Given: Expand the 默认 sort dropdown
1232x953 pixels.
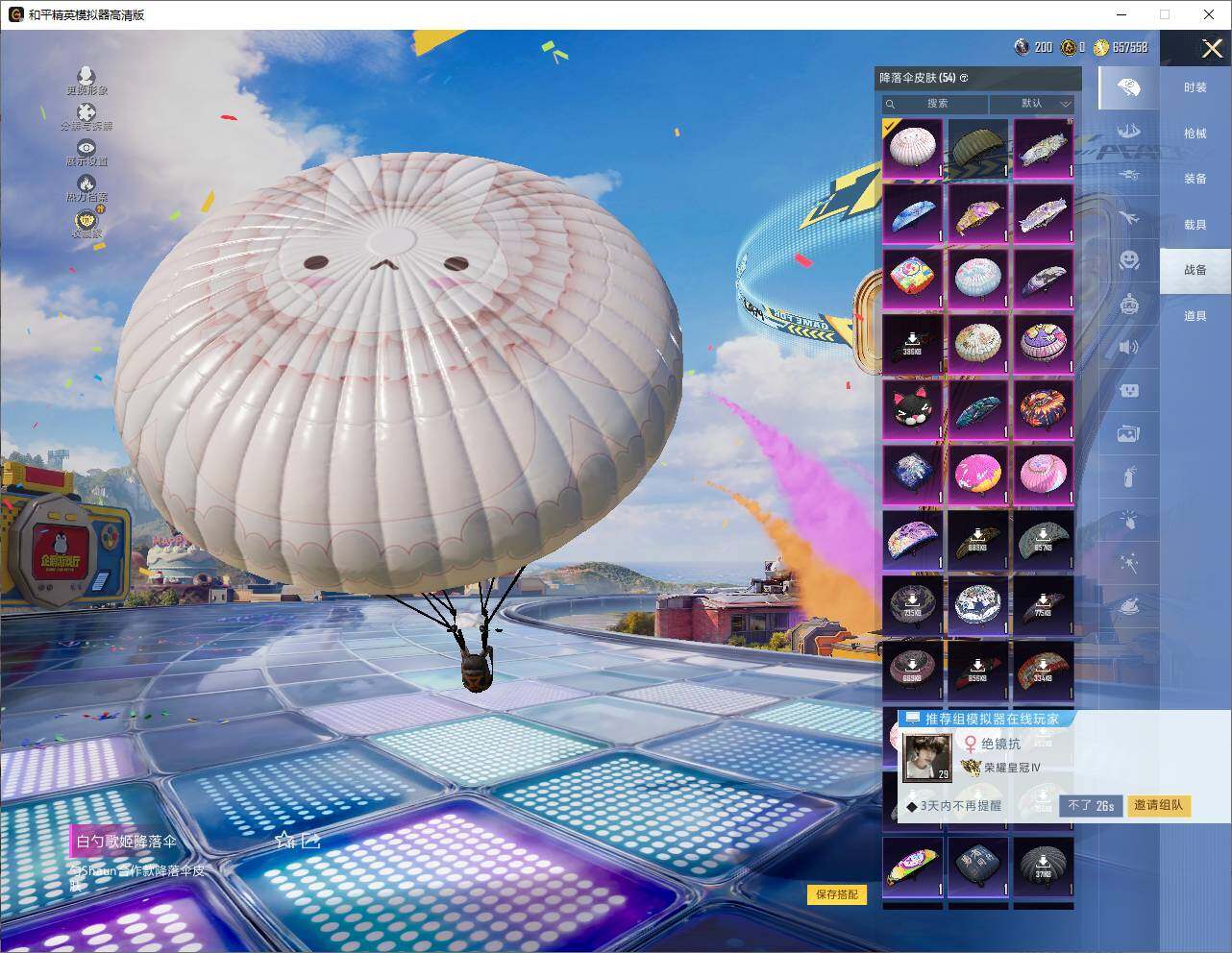Looking at the screenshot, I should (1032, 104).
